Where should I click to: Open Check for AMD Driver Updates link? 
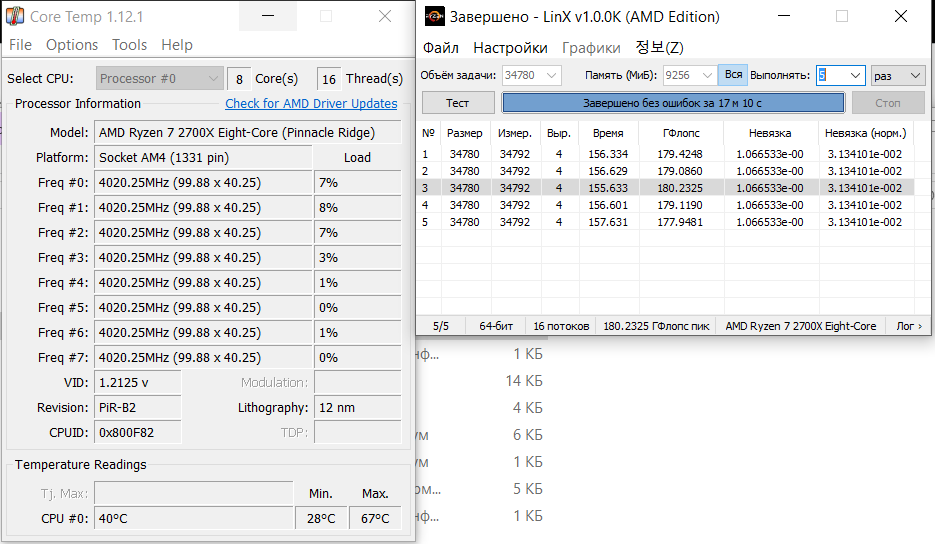tap(311, 103)
